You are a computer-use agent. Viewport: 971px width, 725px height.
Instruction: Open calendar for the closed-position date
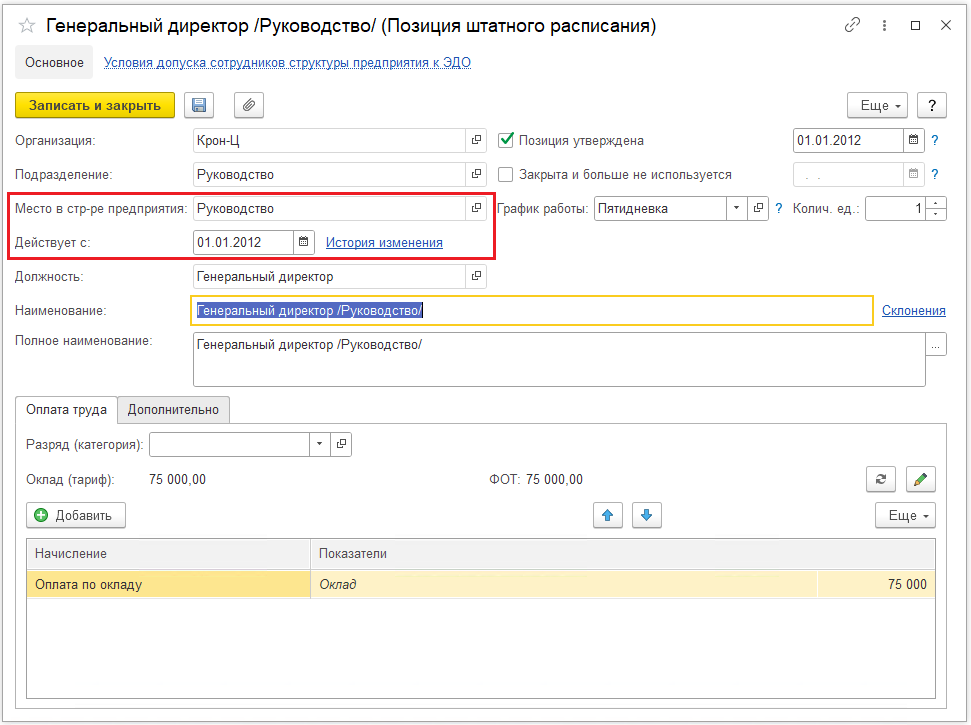coord(913,175)
